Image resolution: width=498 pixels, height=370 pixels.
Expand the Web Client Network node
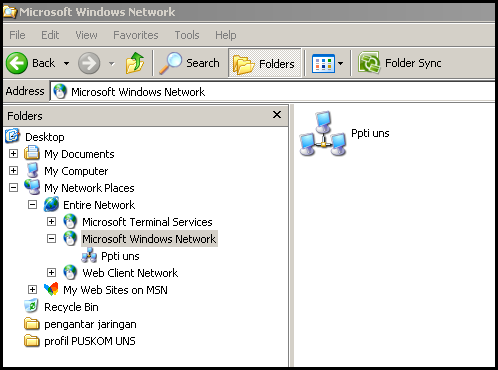pos(51,273)
